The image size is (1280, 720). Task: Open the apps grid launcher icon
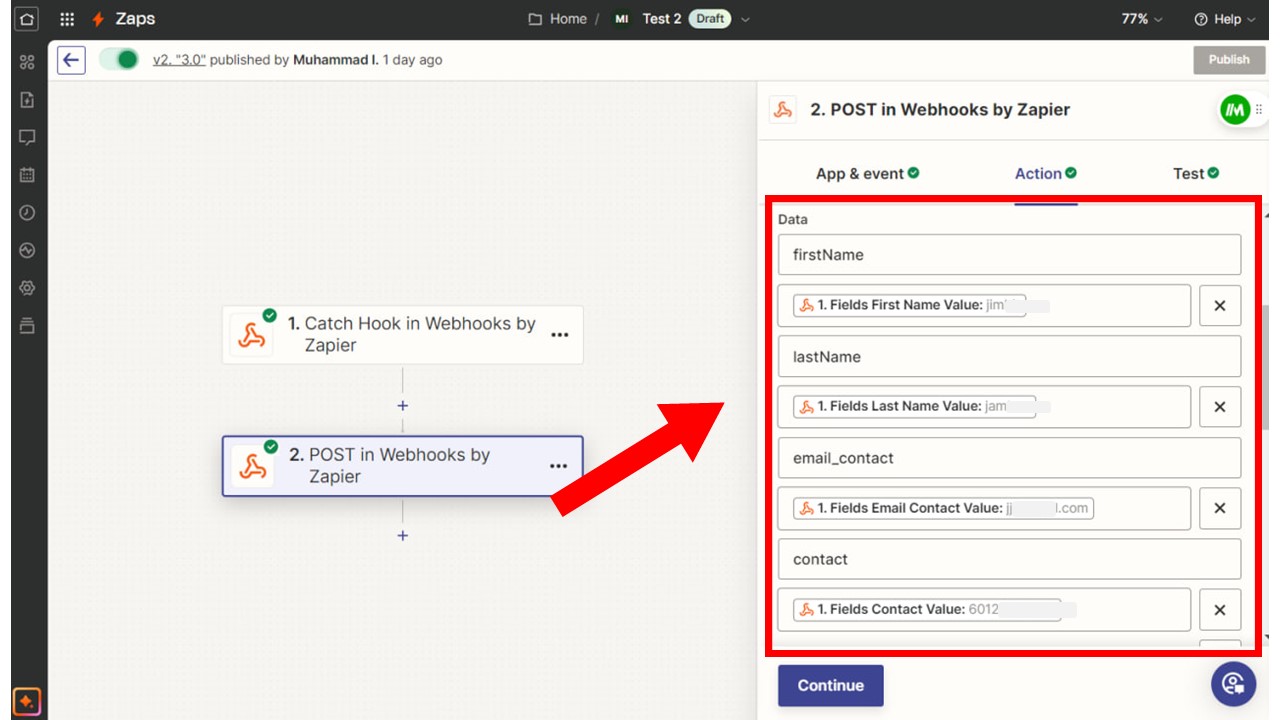point(67,19)
